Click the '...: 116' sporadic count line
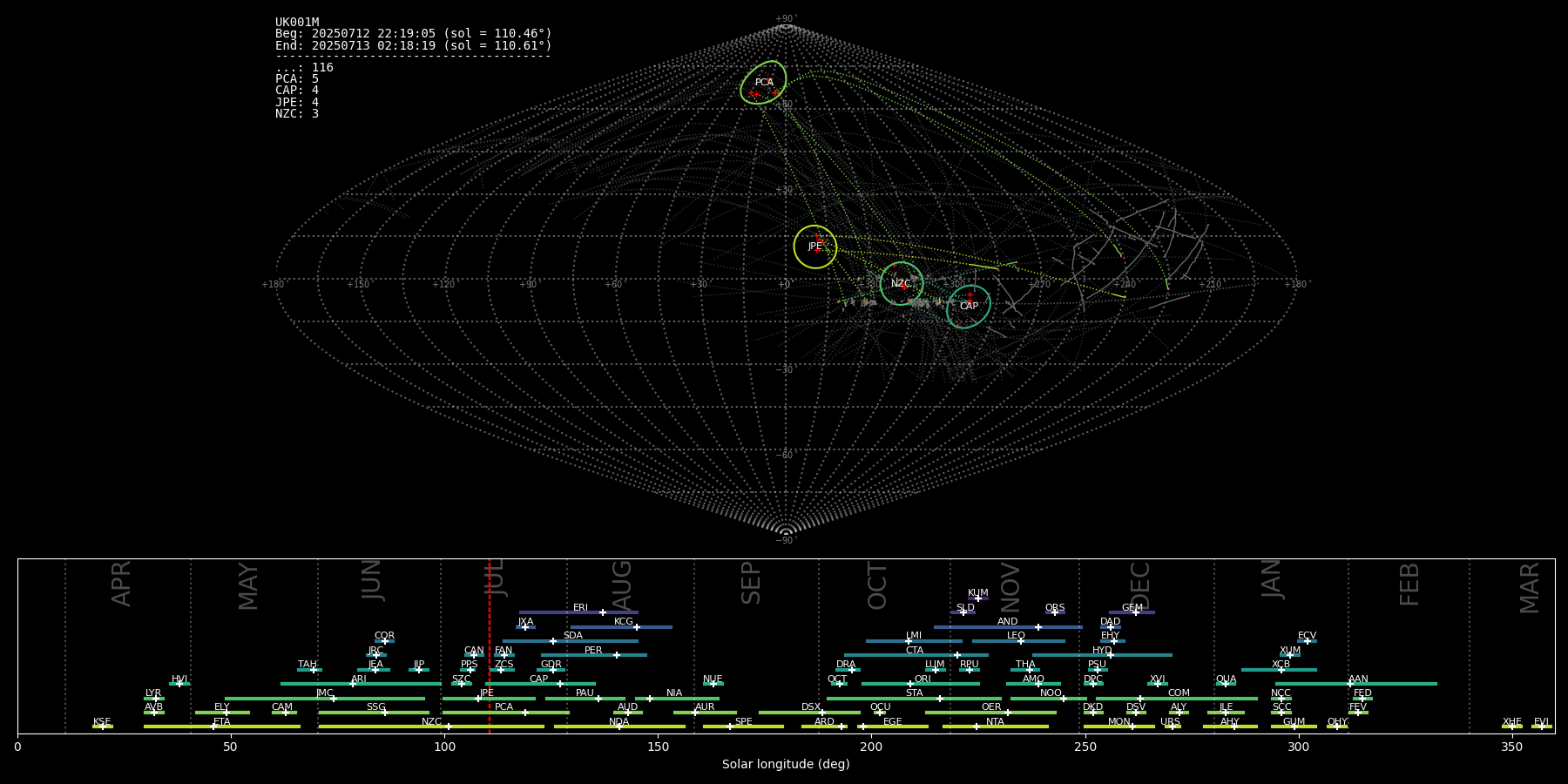The height and width of the screenshot is (784, 1568). 304,68
